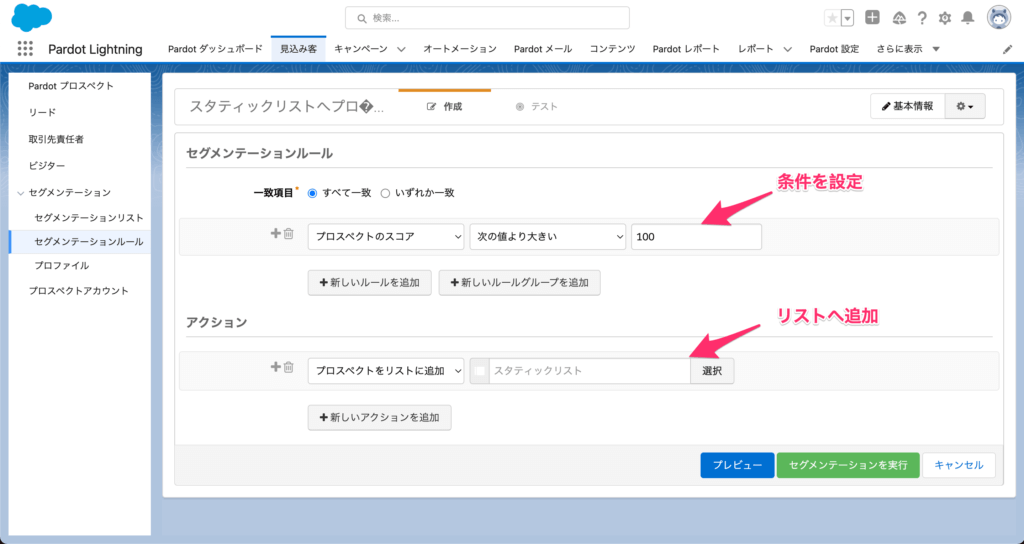
Task: Open the プロスペクトをリストに追加 action dropdown
Action: 386,371
